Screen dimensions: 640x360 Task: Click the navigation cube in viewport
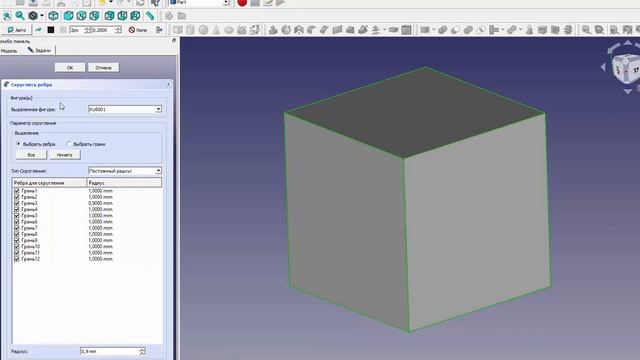626,69
